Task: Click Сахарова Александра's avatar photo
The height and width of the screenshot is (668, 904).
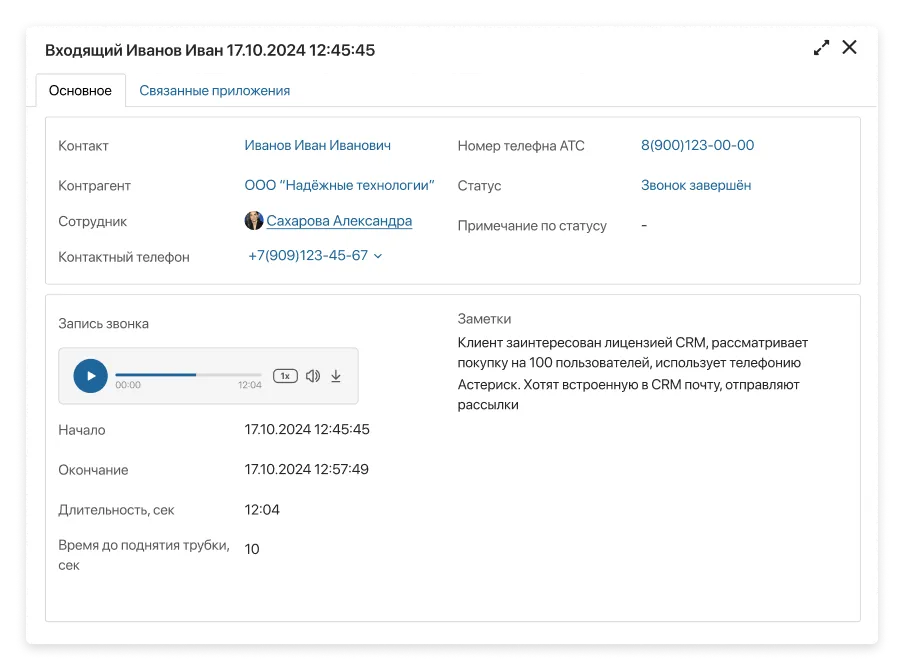Action: (254, 221)
